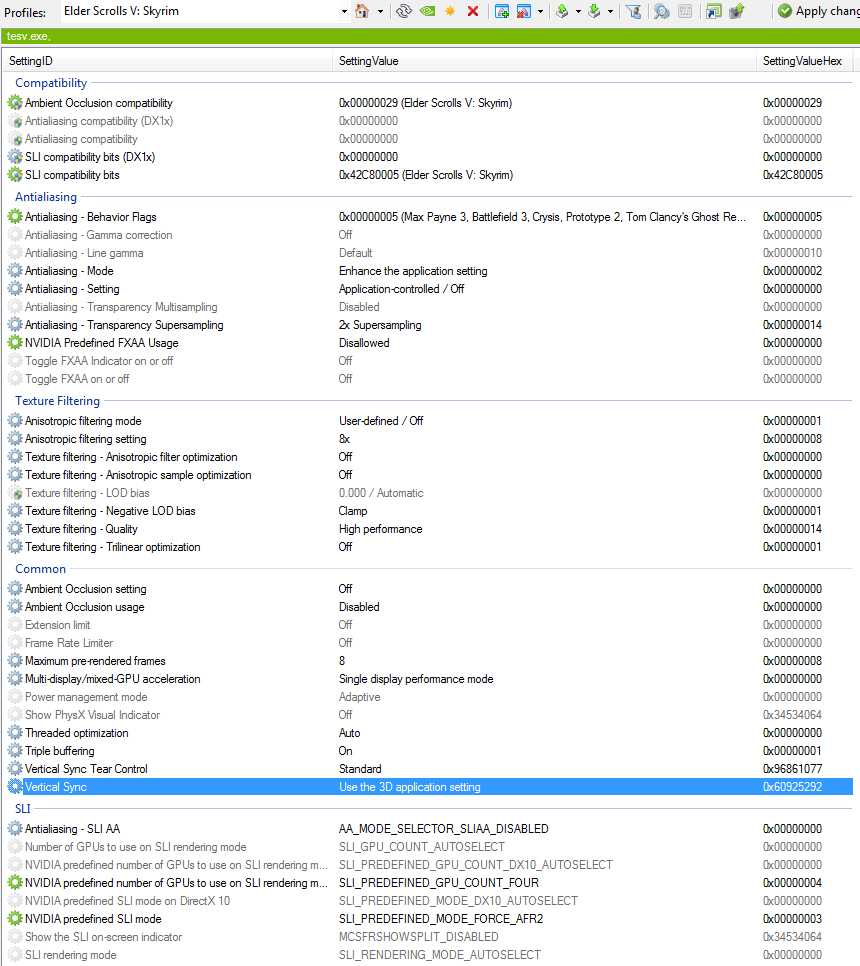Click the Compatibility group header
This screenshot has height=966, width=860.
point(51,83)
